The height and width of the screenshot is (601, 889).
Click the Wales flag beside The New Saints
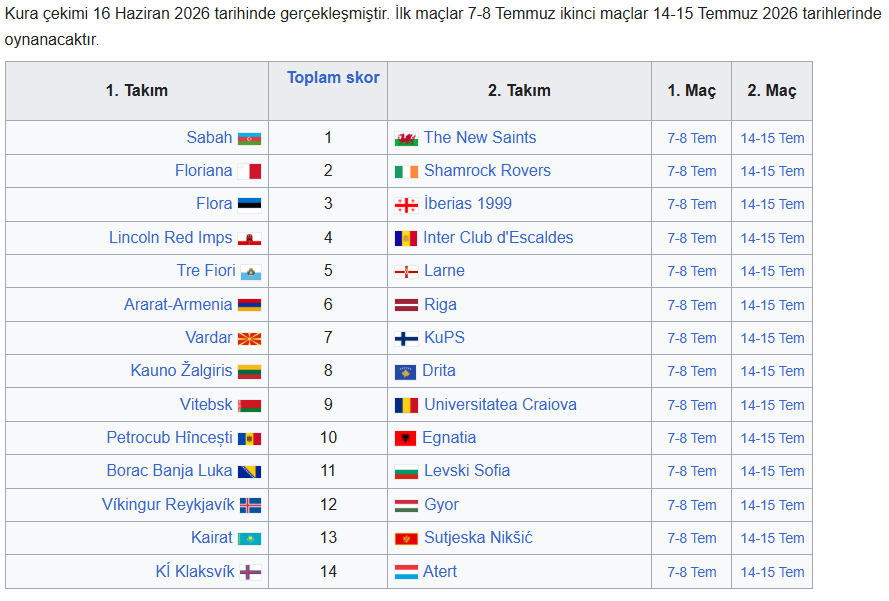click(x=406, y=138)
